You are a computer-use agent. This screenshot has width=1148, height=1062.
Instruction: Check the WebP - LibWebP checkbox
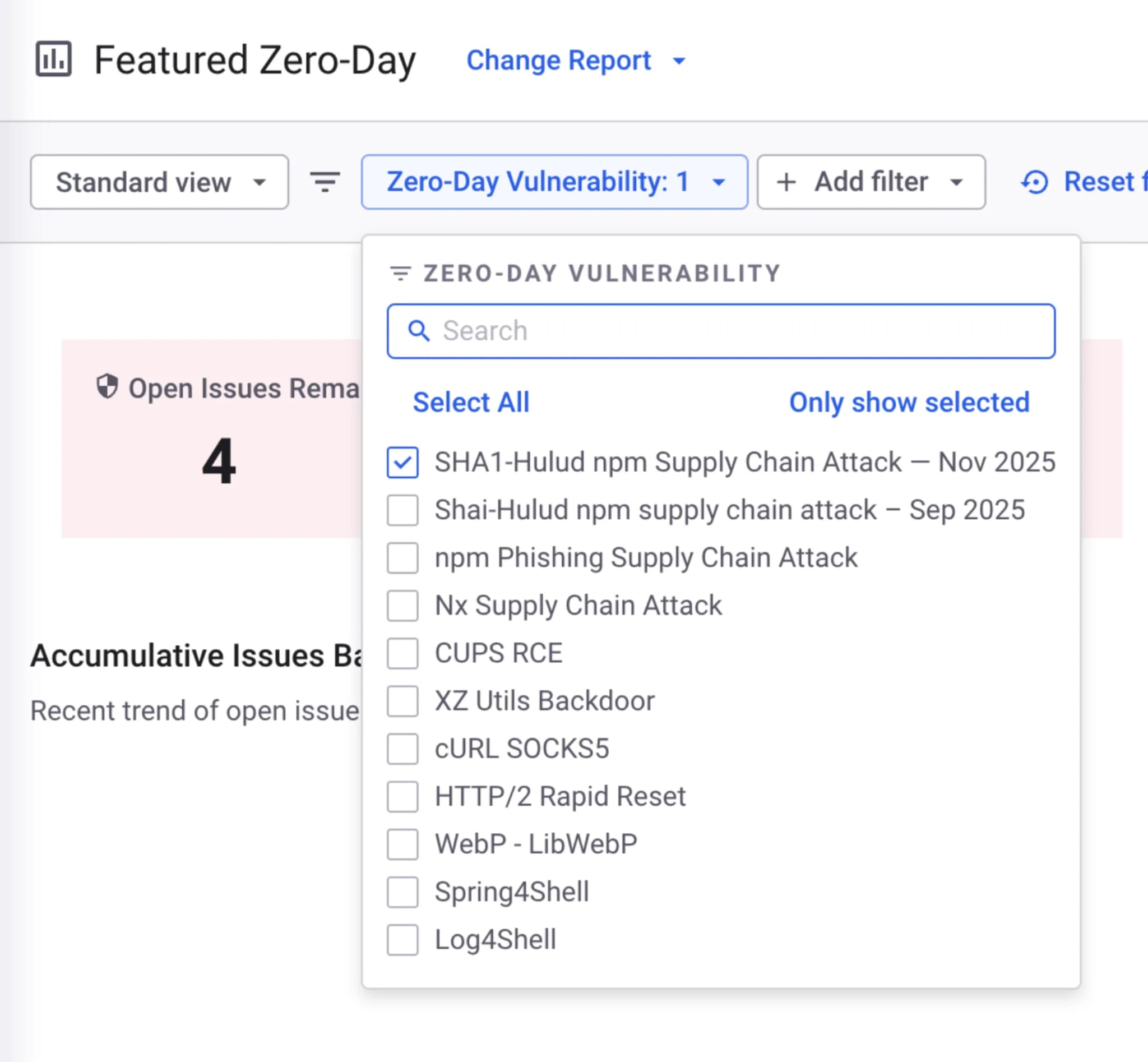pyautogui.click(x=403, y=844)
